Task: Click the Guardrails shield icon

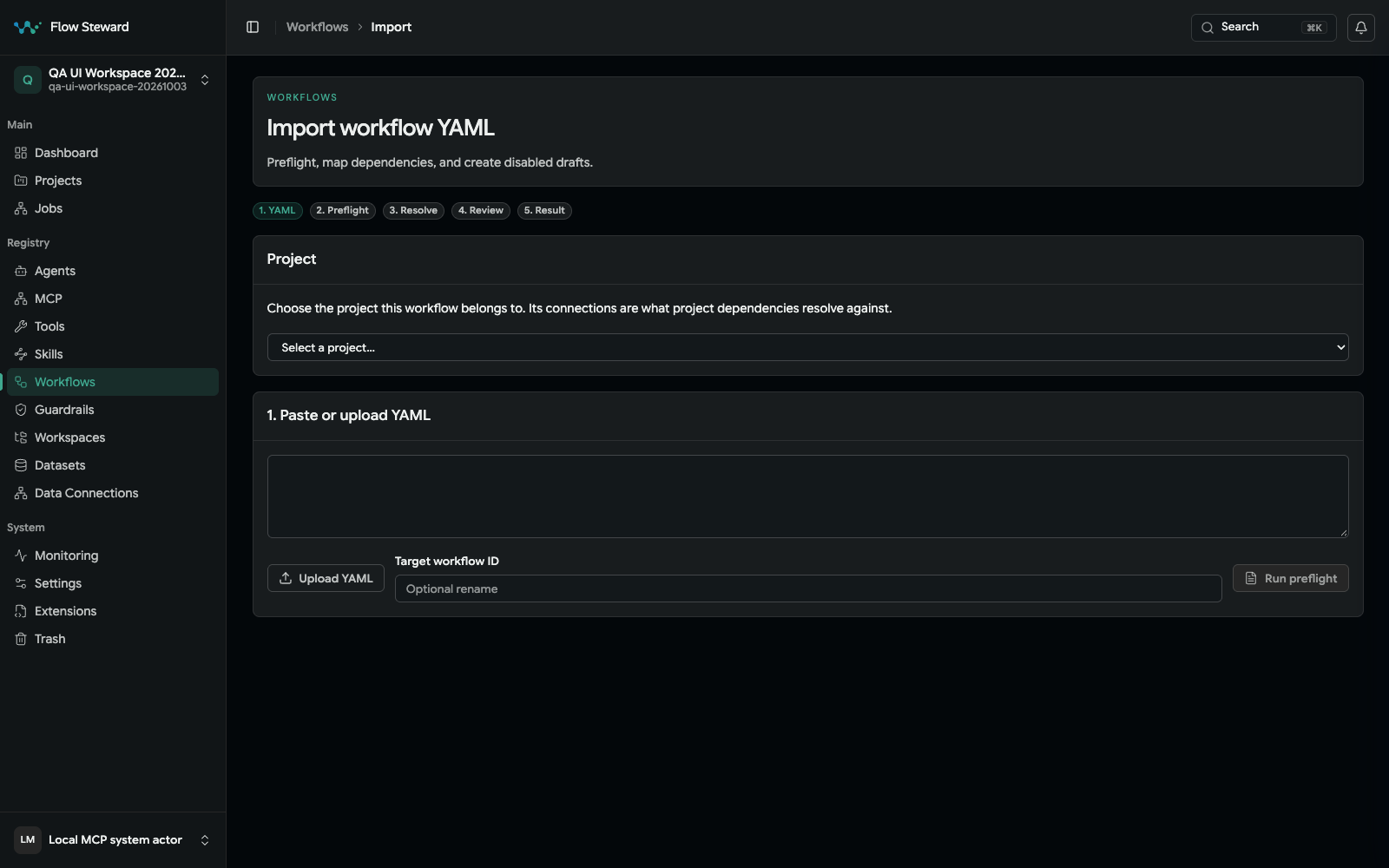Action: click(x=21, y=410)
